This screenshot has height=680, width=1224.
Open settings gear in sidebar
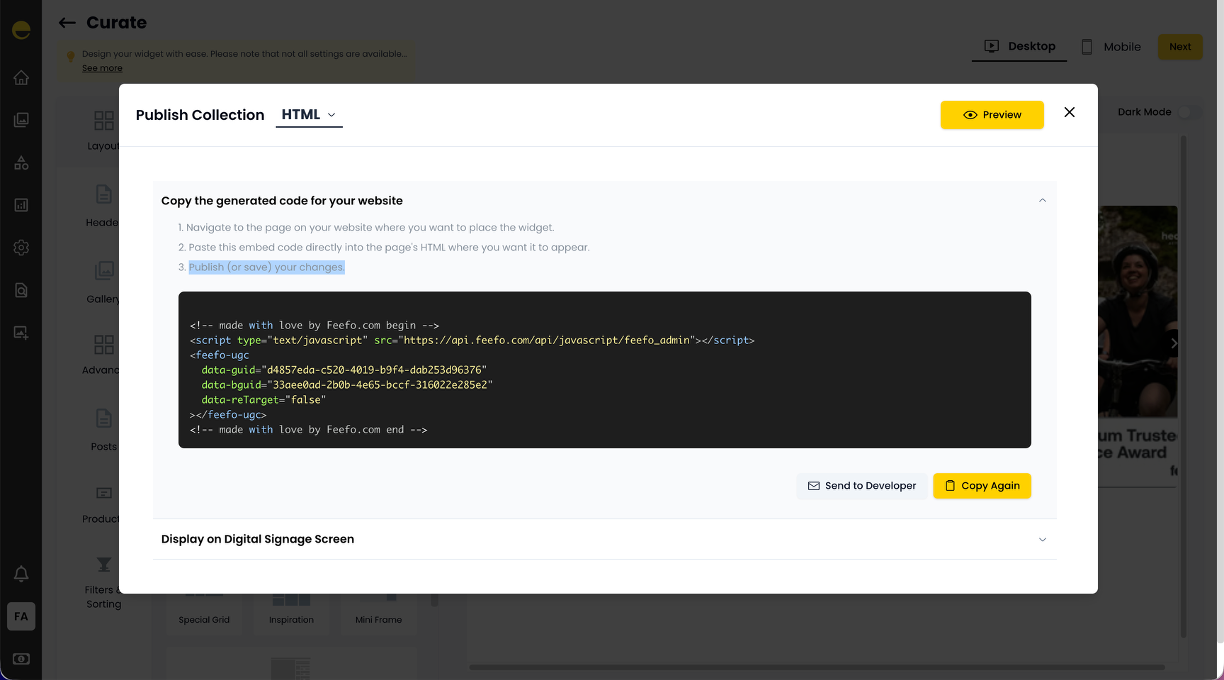click(21, 248)
